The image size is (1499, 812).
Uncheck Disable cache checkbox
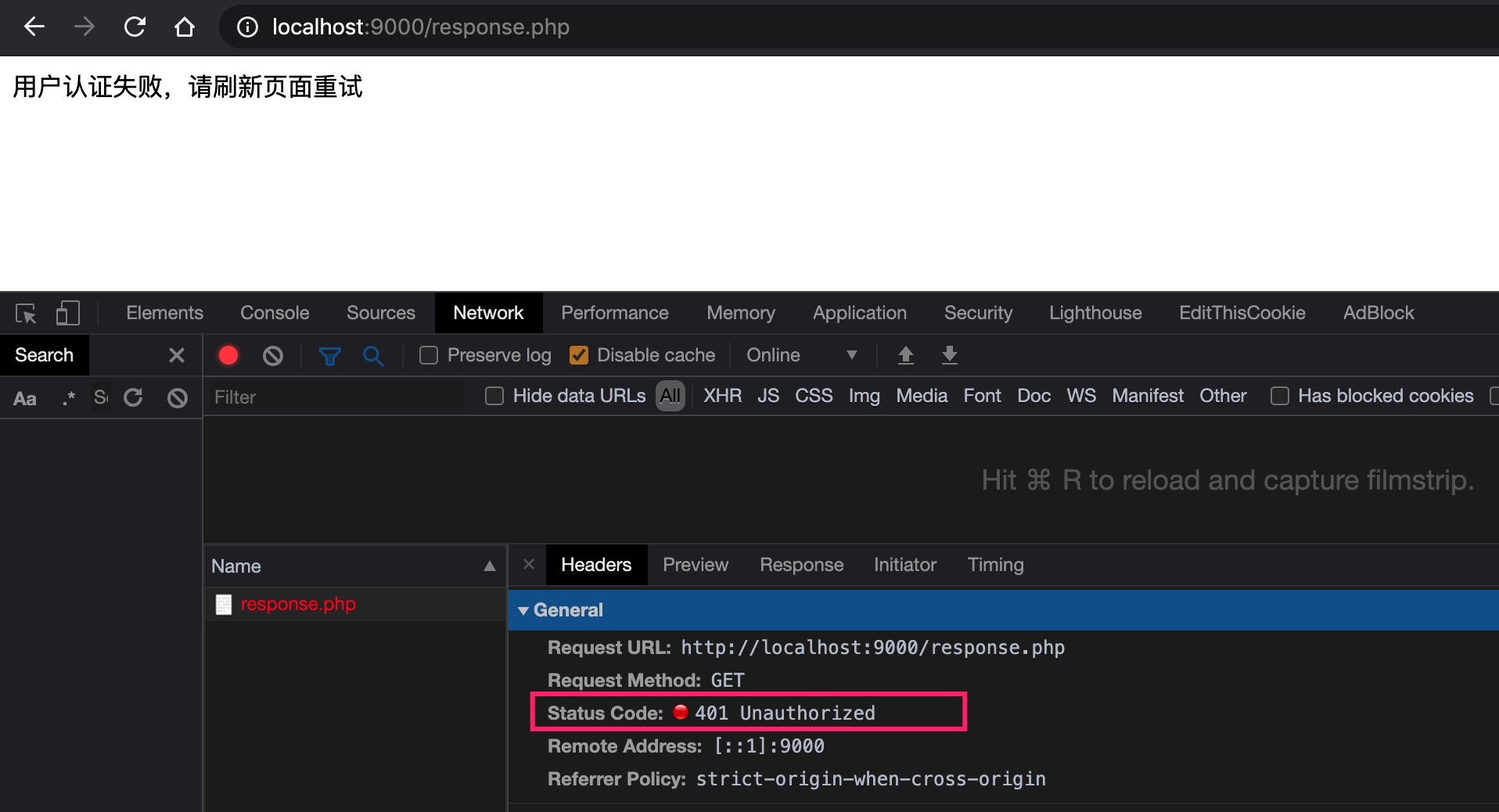point(579,355)
